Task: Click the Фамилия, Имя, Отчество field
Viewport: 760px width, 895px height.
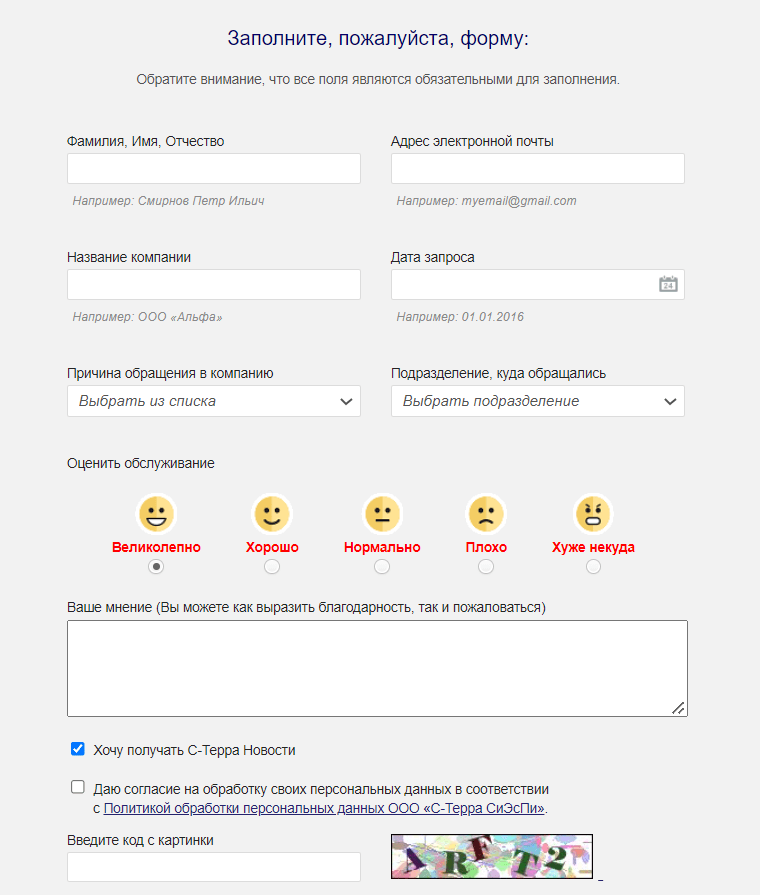Action: (214, 168)
